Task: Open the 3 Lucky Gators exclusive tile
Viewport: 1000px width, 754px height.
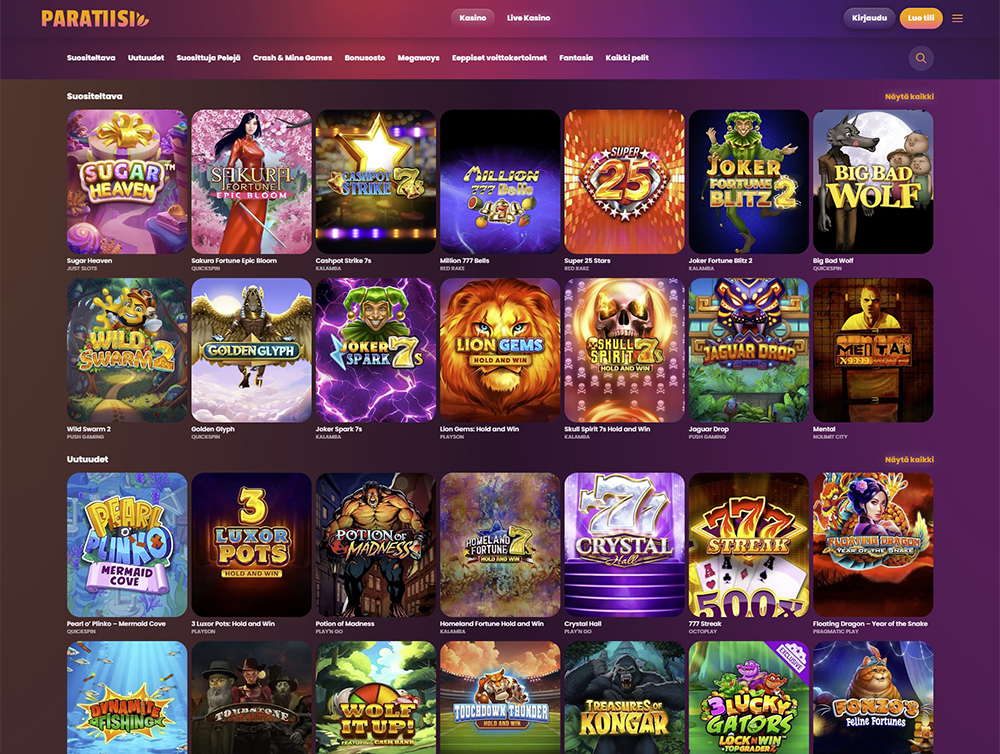Action: click(749, 698)
